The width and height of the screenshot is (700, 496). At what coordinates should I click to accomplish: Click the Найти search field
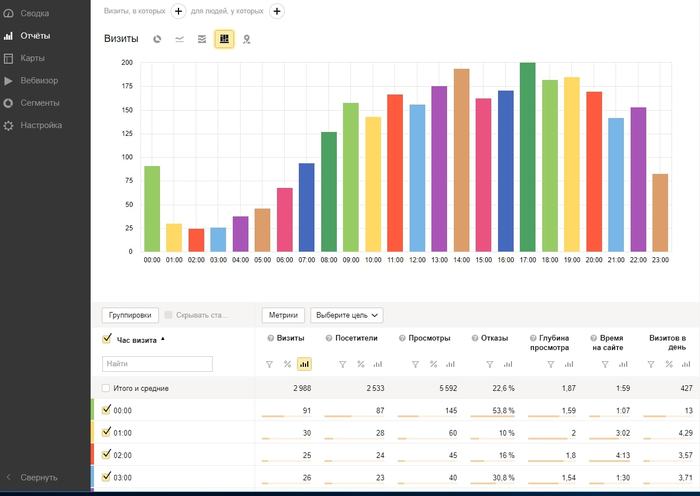tap(157, 364)
